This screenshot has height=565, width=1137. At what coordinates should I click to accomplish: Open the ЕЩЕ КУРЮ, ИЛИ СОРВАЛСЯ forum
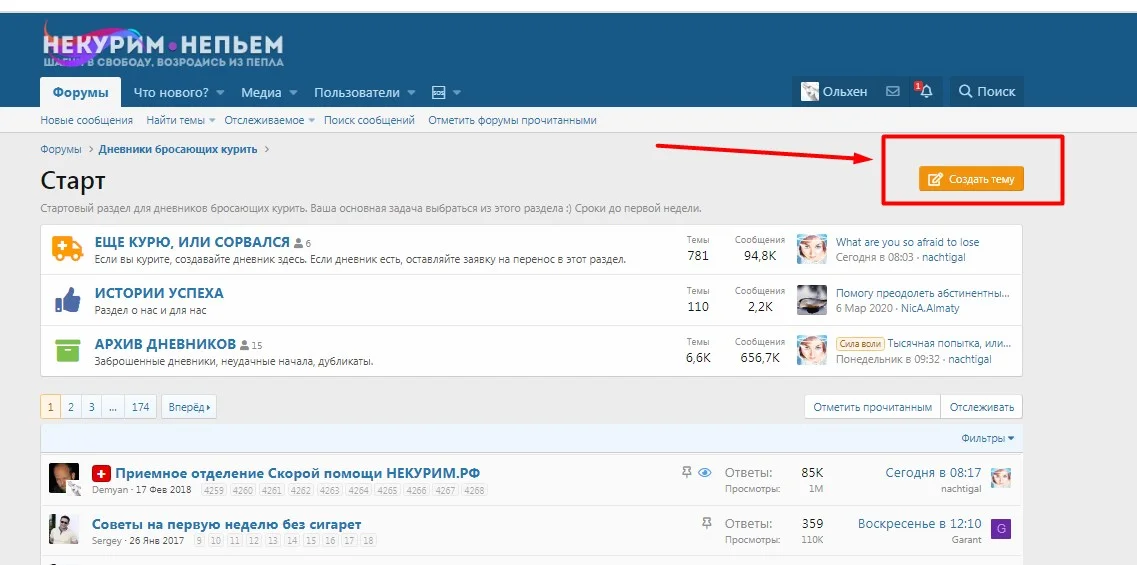click(x=192, y=242)
